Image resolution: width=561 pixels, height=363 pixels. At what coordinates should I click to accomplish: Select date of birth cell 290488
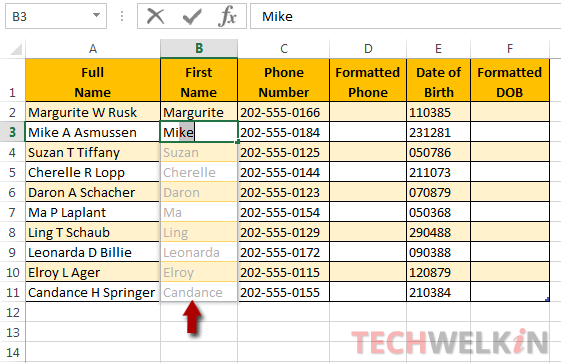coord(438,232)
